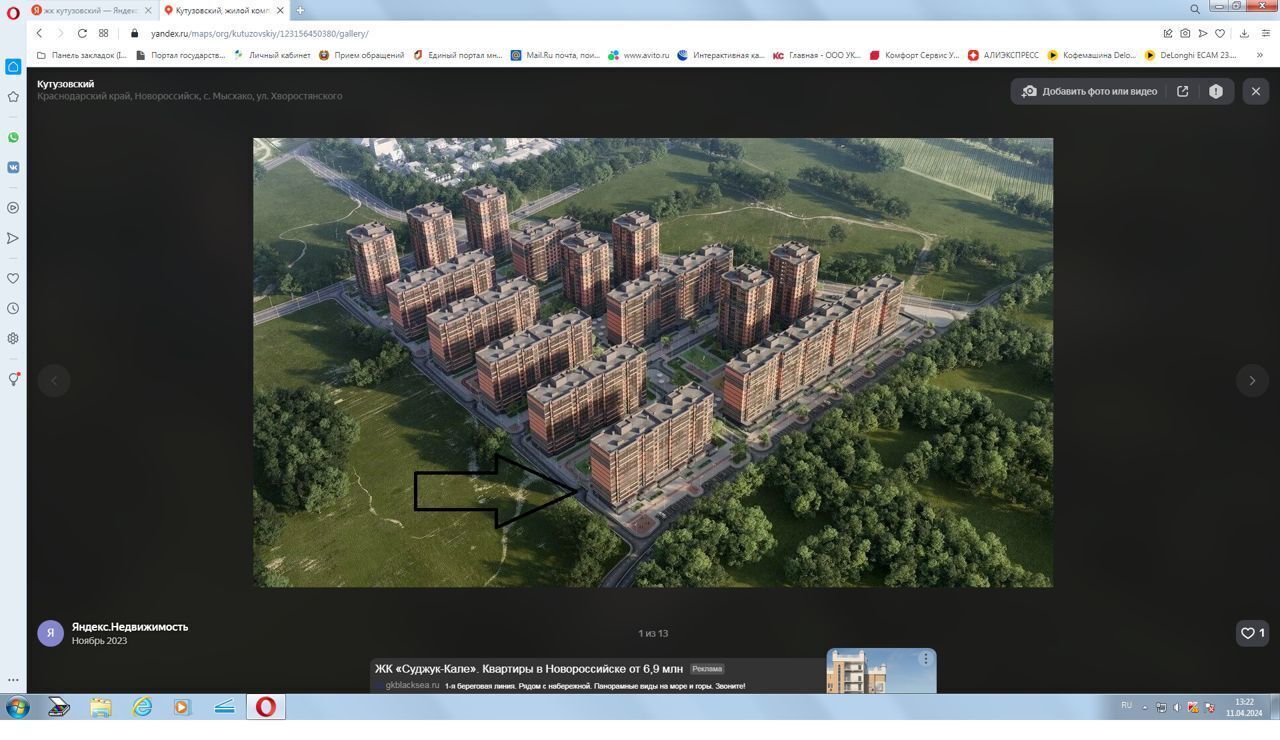This screenshot has width=1280, height=740.
Task: Open the 'Комфорт Сервис У...' bookmark
Action: (x=914, y=55)
